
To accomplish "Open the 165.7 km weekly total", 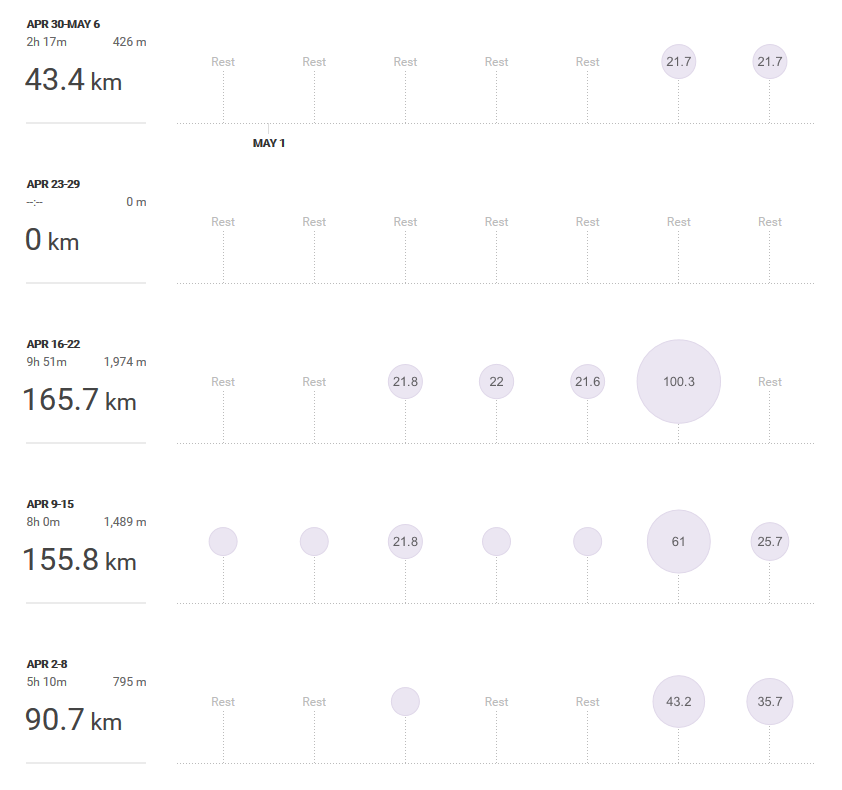I will pos(79,401).
